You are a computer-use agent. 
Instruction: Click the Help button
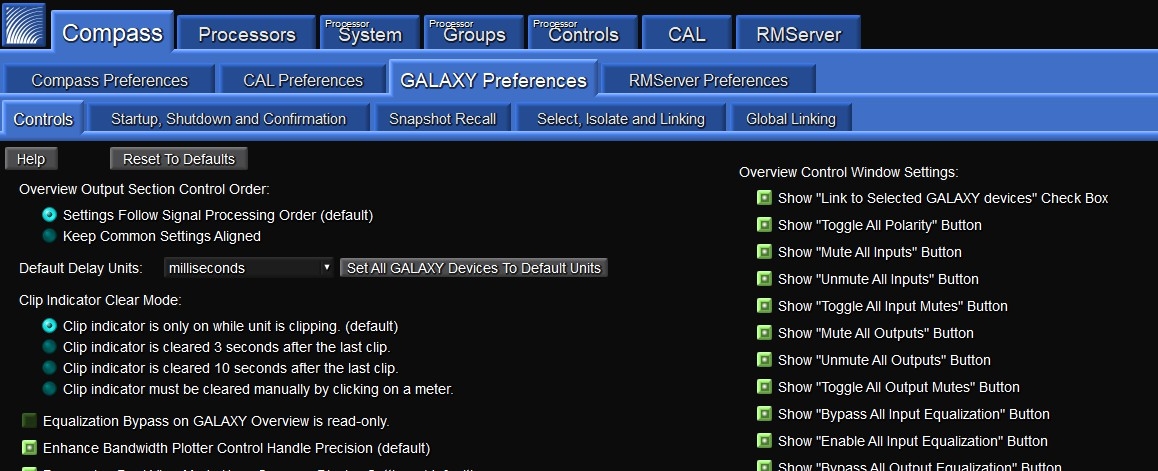[31, 159]
